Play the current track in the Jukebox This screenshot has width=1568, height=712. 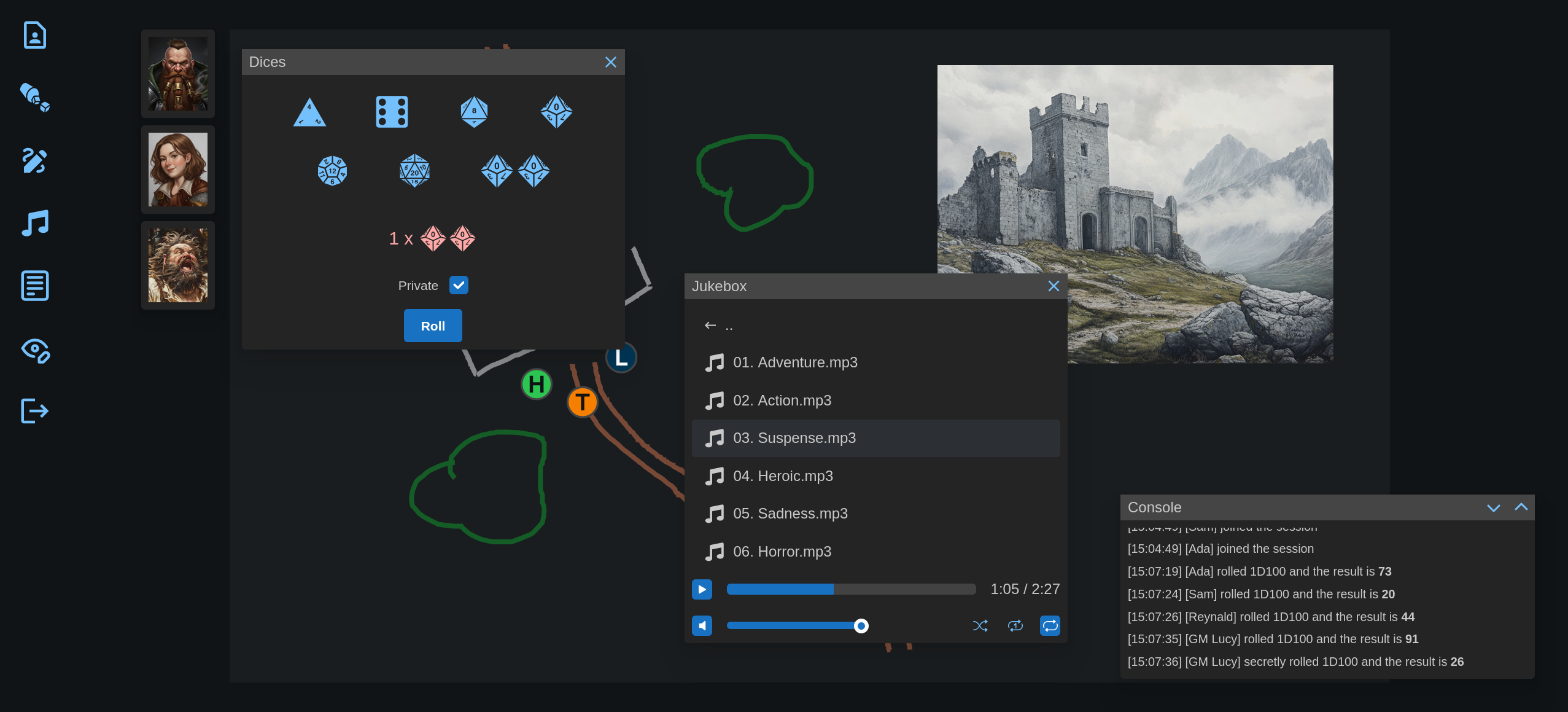tap(702, 589)
